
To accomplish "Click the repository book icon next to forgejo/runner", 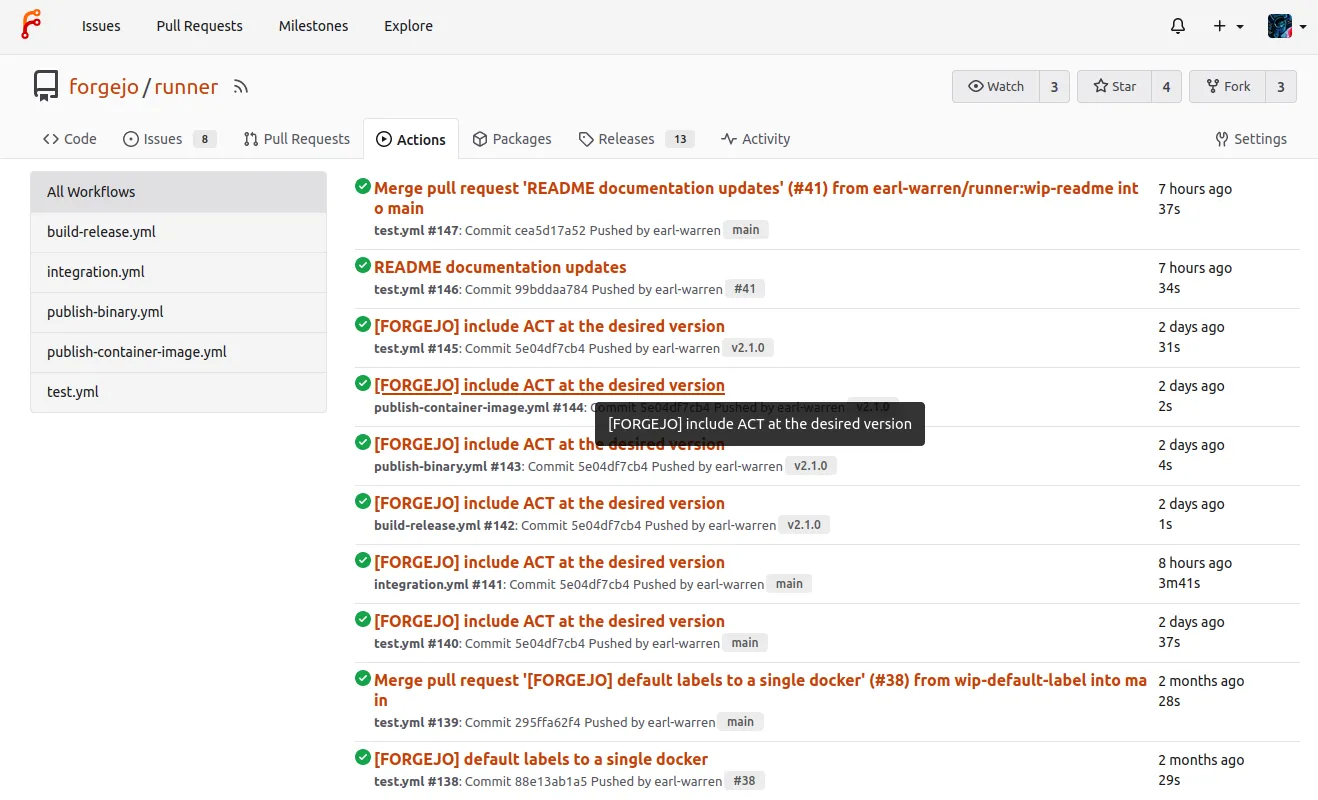I will point(45,86).
